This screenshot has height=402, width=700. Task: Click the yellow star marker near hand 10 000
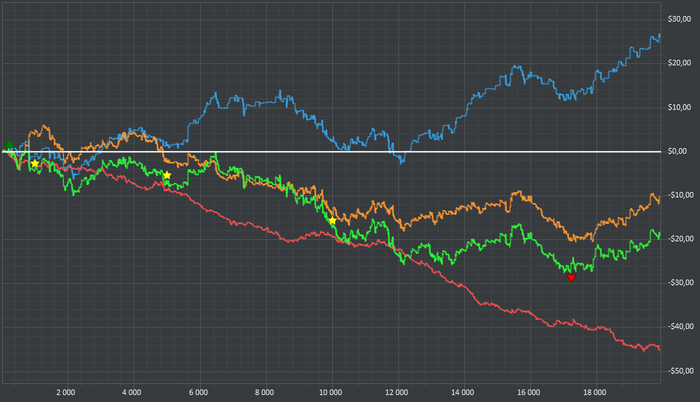click(332, 220)
